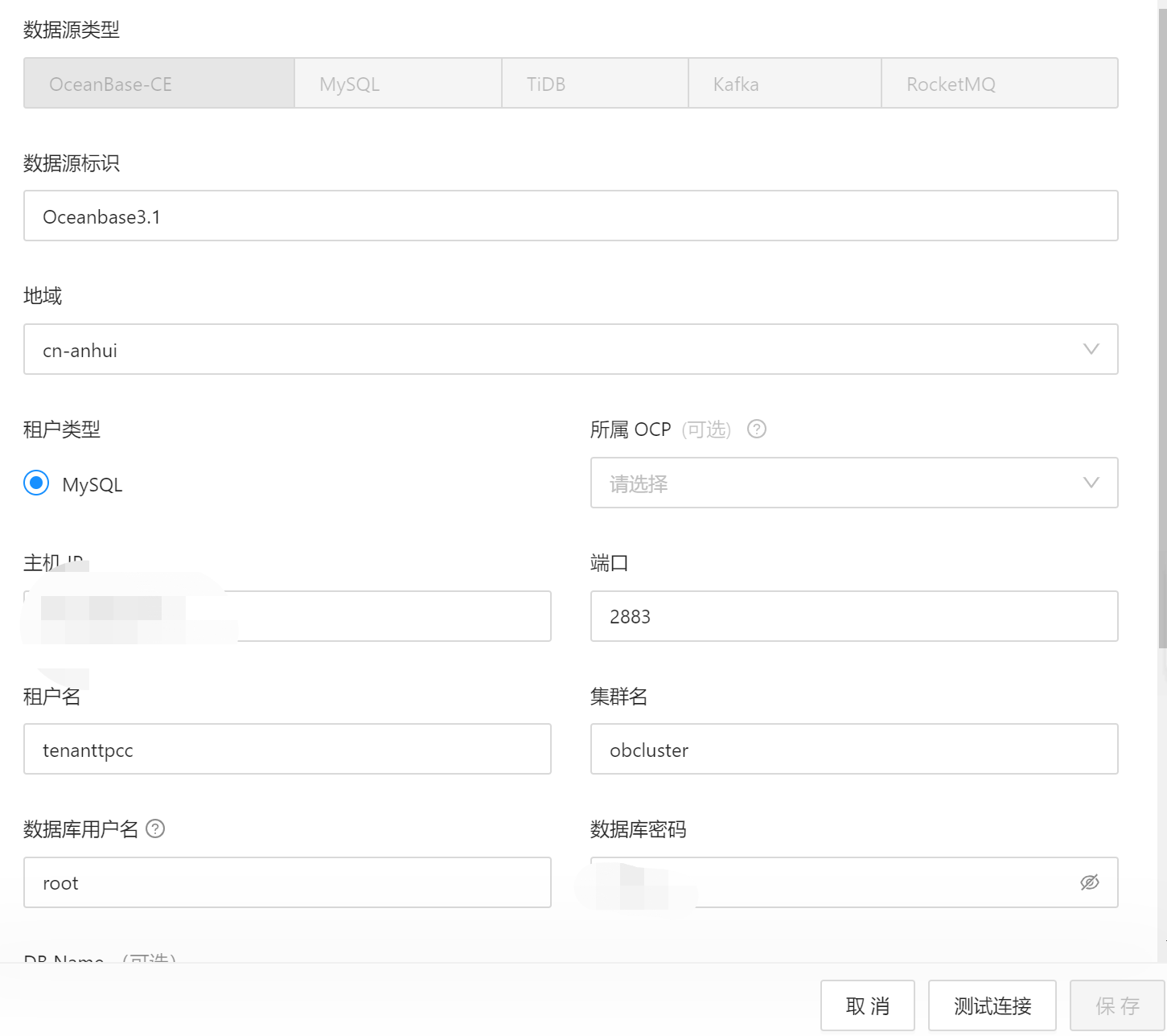Click the 集群名 field with obcluster

(854, 749)
